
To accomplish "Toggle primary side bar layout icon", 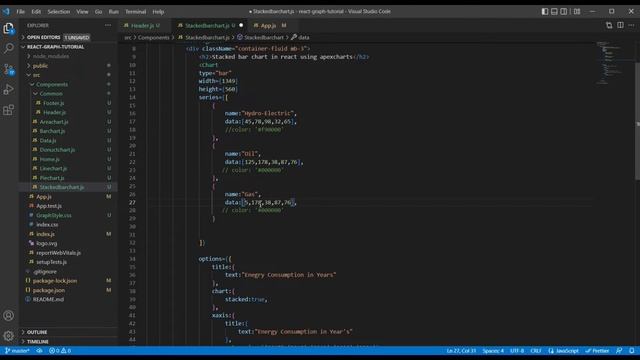I will tap(545, 11).
